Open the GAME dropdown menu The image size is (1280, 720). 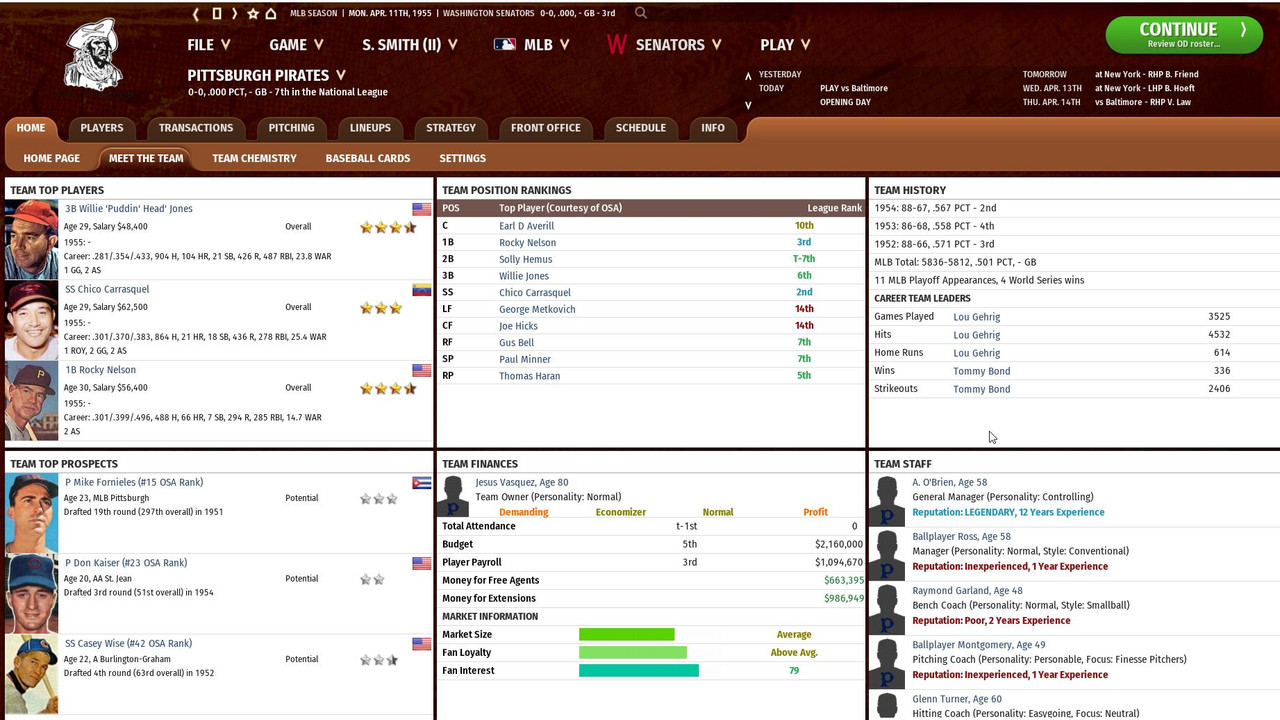[296, 45]
